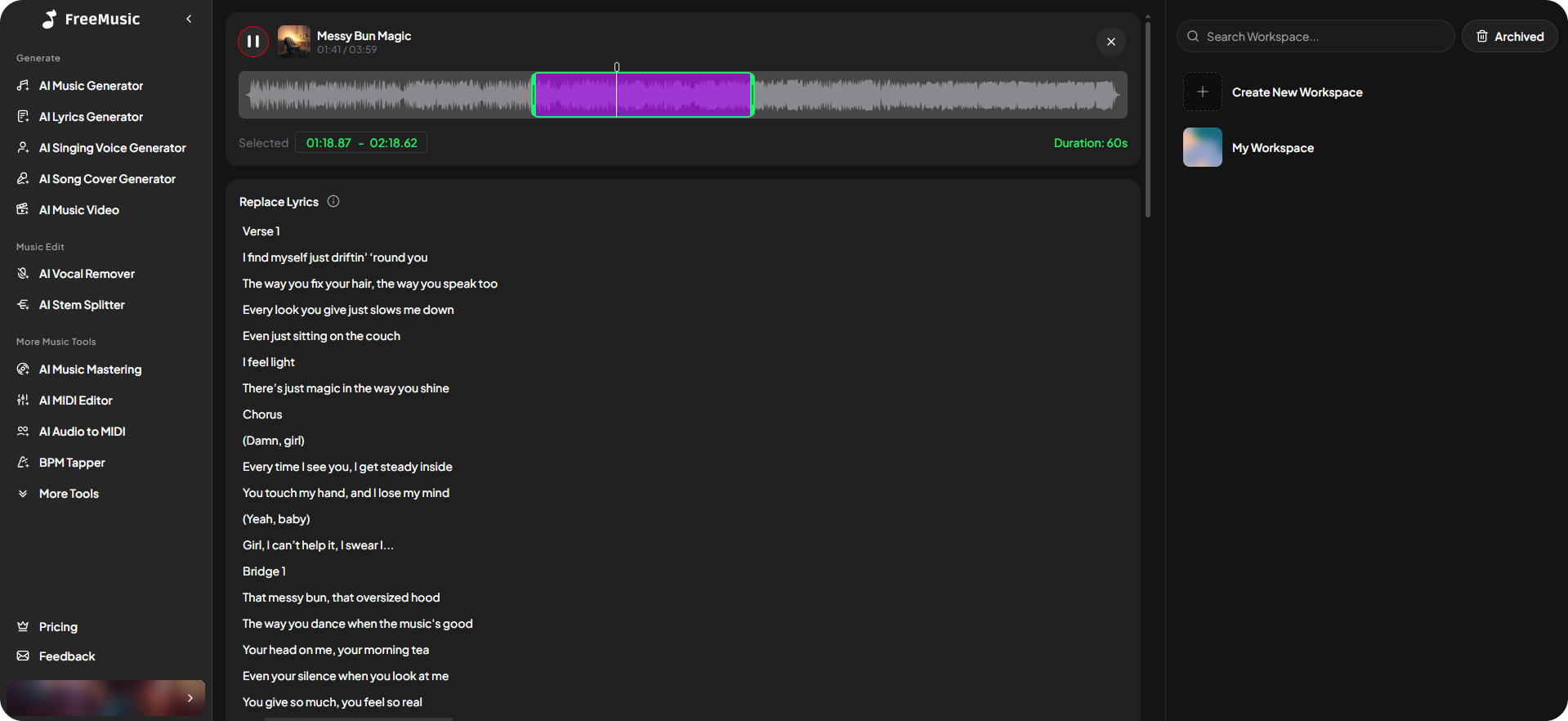Collapse the FreeMusic sidebar
The width and height of the screenshot is (1568, 721).
click(189, 19)
